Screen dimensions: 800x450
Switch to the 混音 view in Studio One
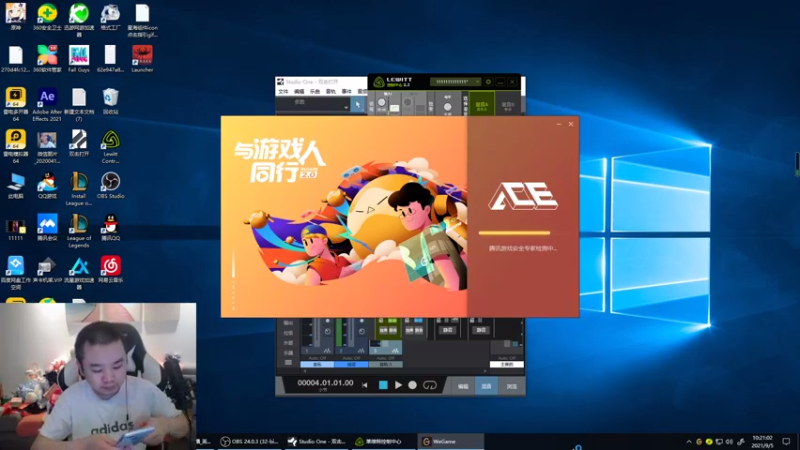coord(486,386)
